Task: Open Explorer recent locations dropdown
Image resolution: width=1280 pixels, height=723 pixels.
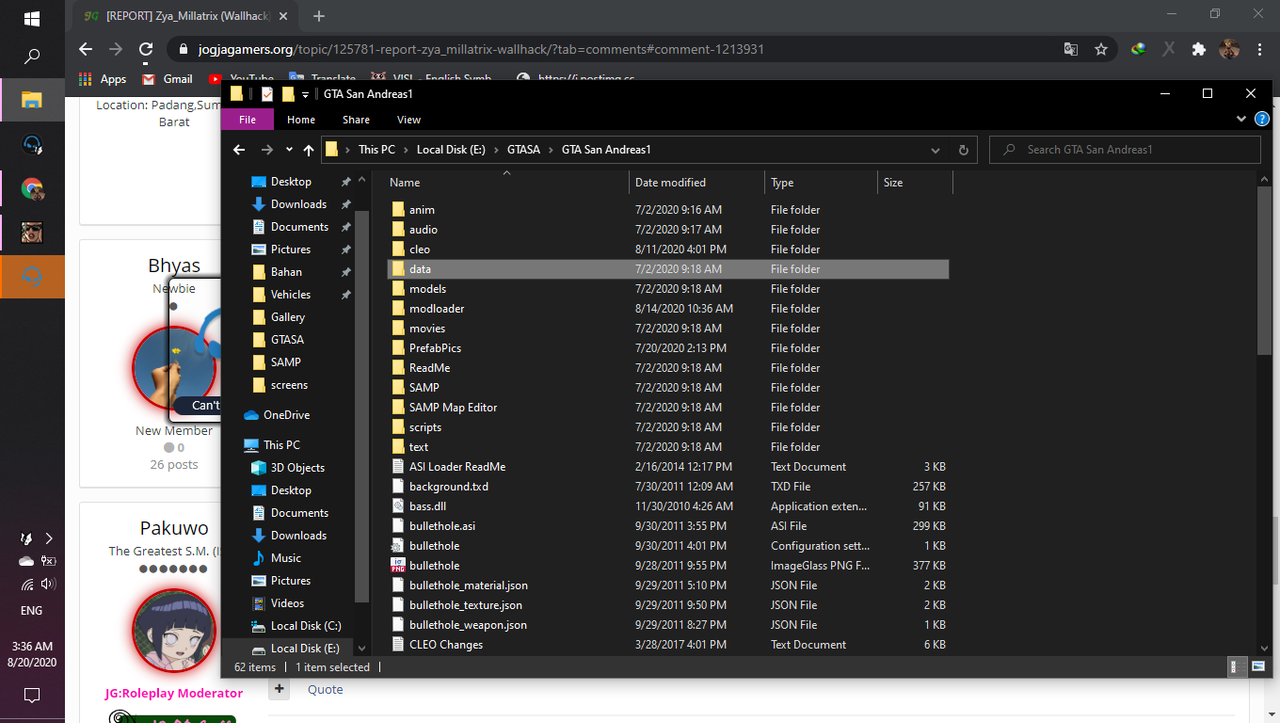Action: click(x=289, y=150)
